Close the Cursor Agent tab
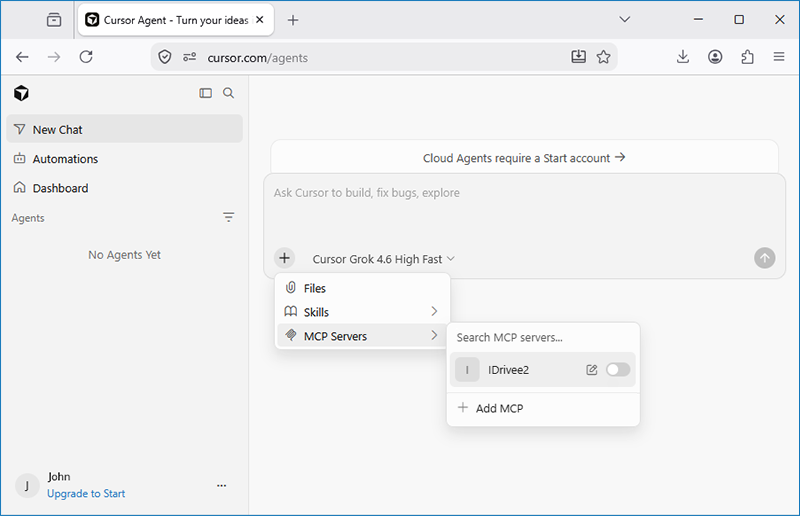This screenshot has width=800, height=516. point(260,20)
